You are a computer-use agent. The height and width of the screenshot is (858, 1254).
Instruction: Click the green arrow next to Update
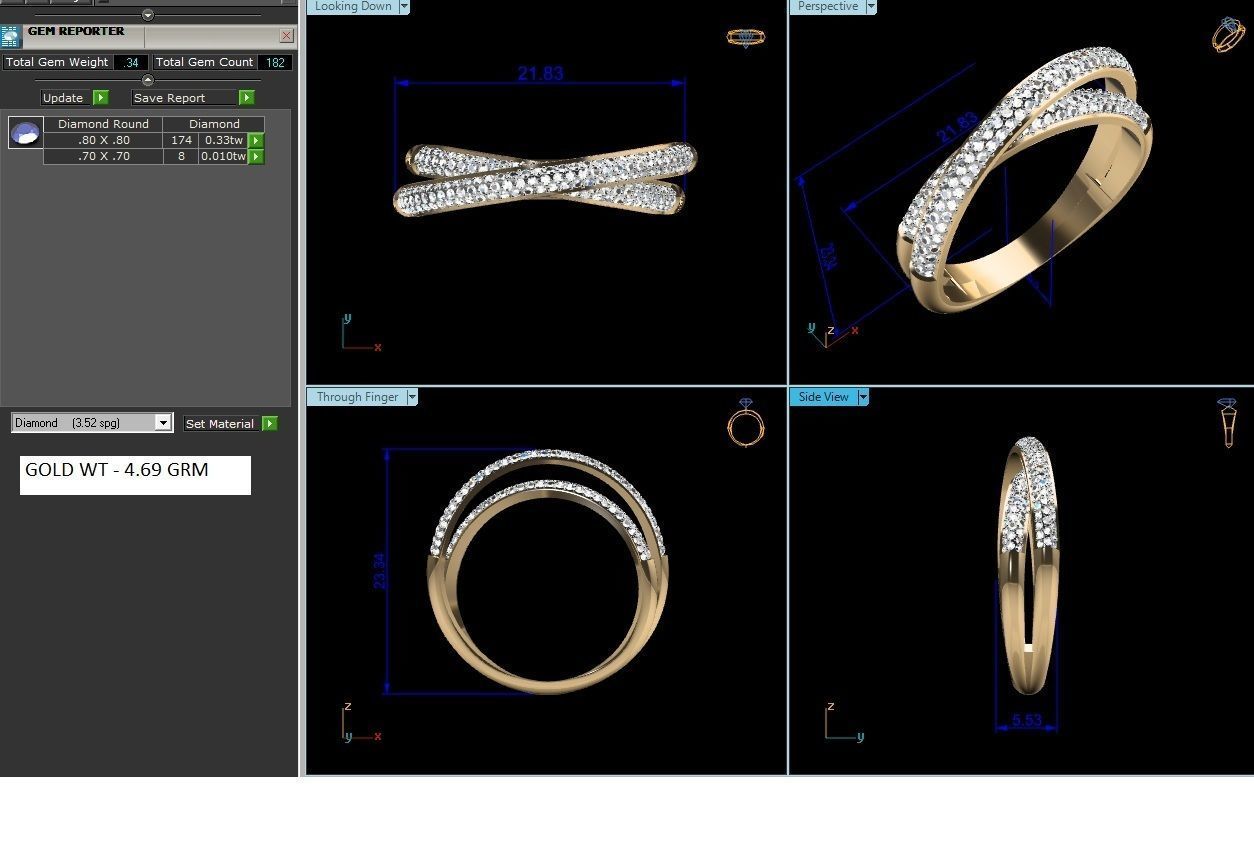[x=100, y=97]
